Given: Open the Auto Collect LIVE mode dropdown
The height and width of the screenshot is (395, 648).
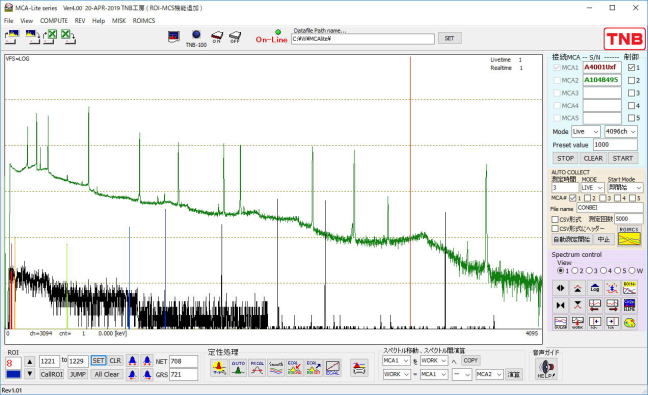Looking at the screenshot, I should [x=592, y=188].
